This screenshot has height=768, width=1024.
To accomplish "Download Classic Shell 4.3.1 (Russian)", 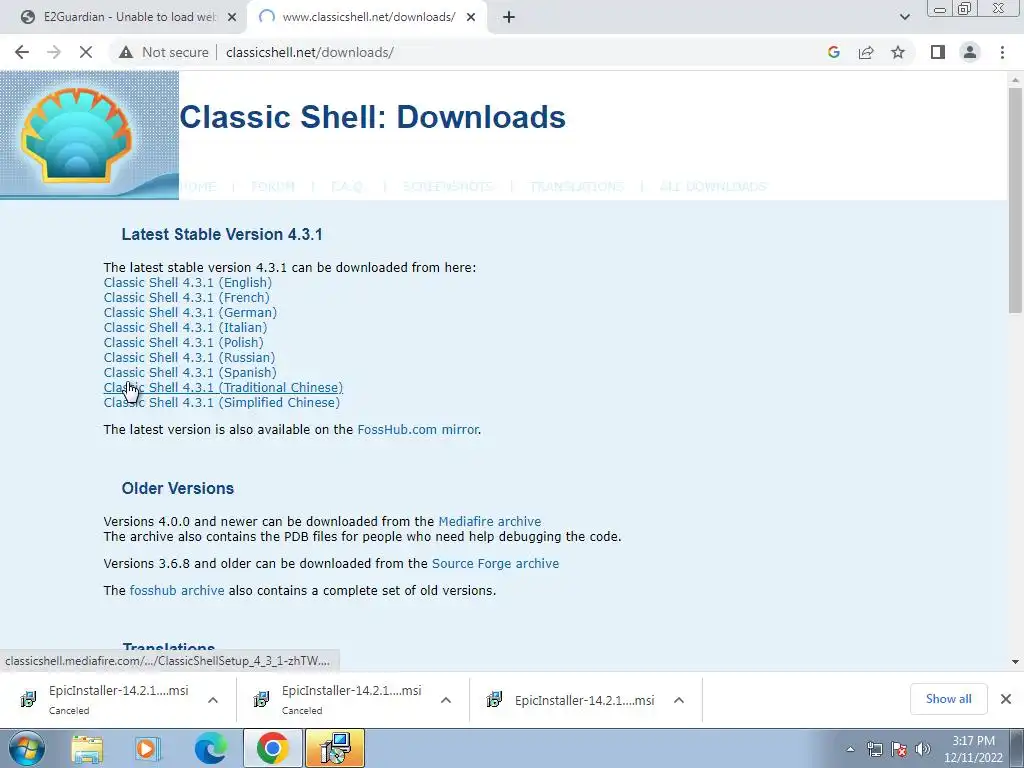I will (x=189, y=358).
